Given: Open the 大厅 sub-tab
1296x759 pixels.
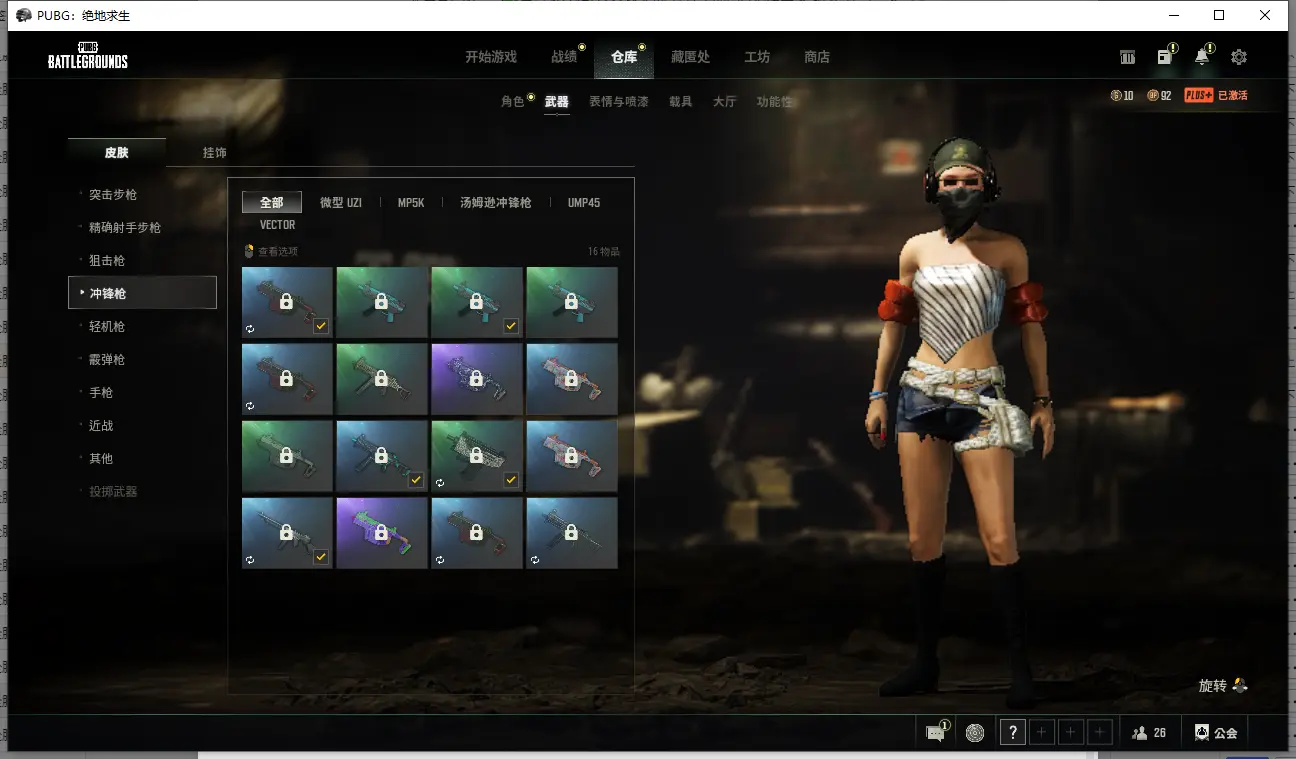Looking at the screenshot, I should pyautogui.click(x=725, y=102).
